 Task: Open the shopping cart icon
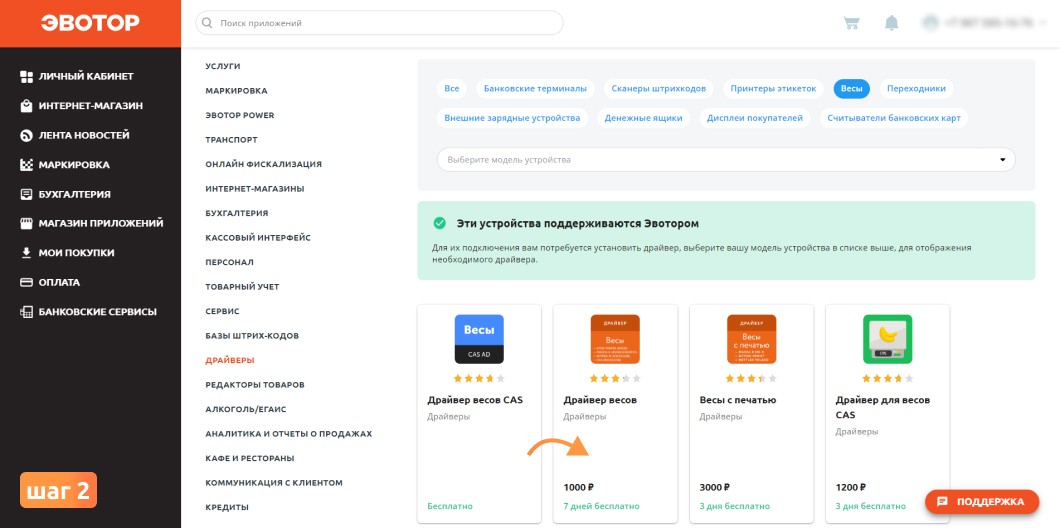click(851, 23)
